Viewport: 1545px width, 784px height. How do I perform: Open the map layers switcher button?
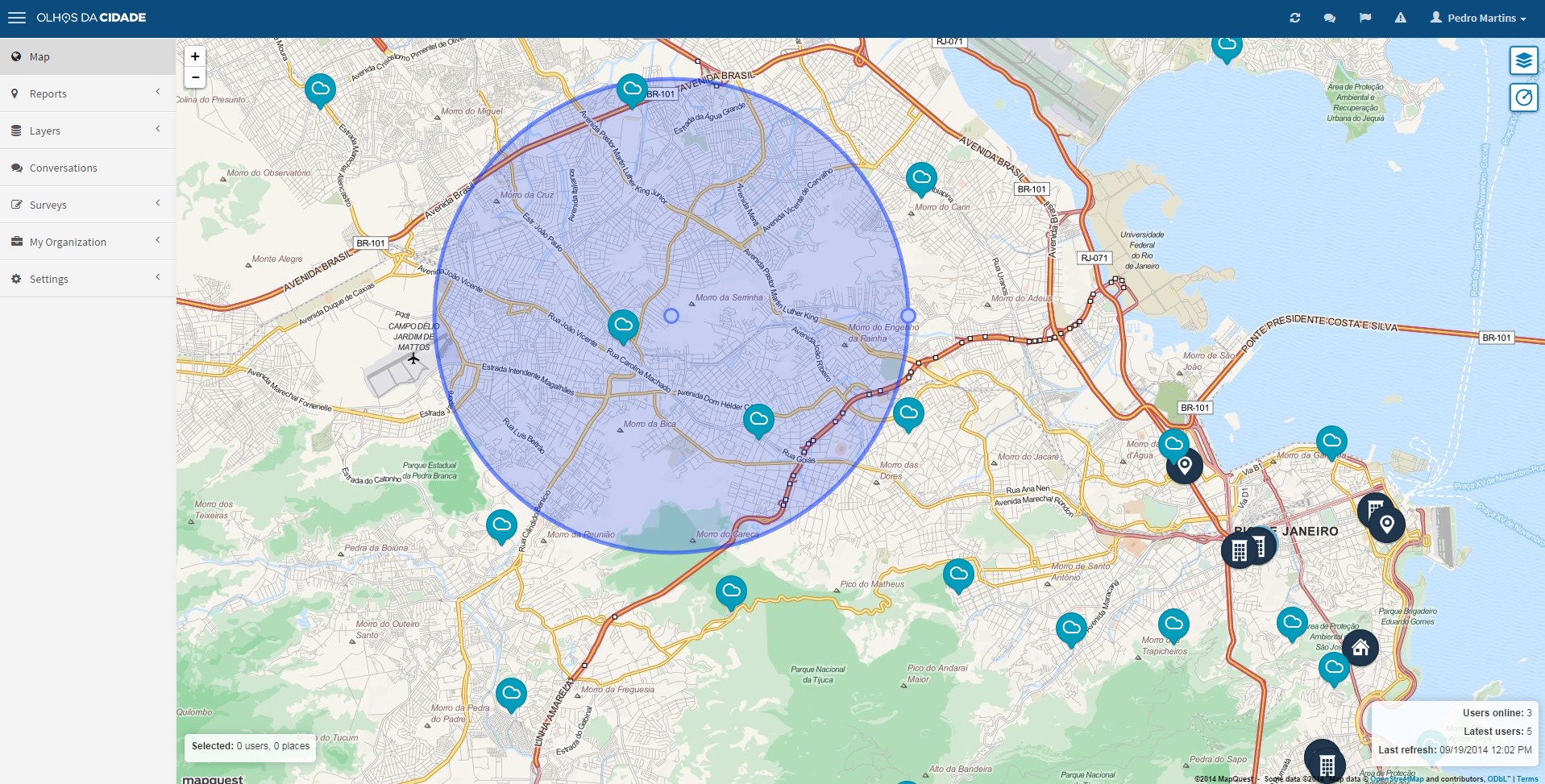(x=1523, y=60)
